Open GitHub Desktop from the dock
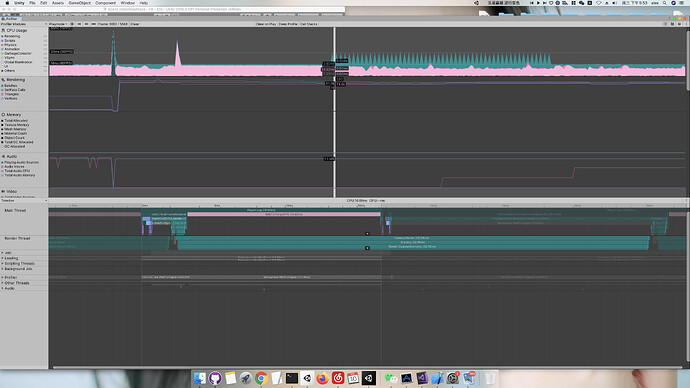This screenshot has width=690, height=388. click(x=215, y=378)
